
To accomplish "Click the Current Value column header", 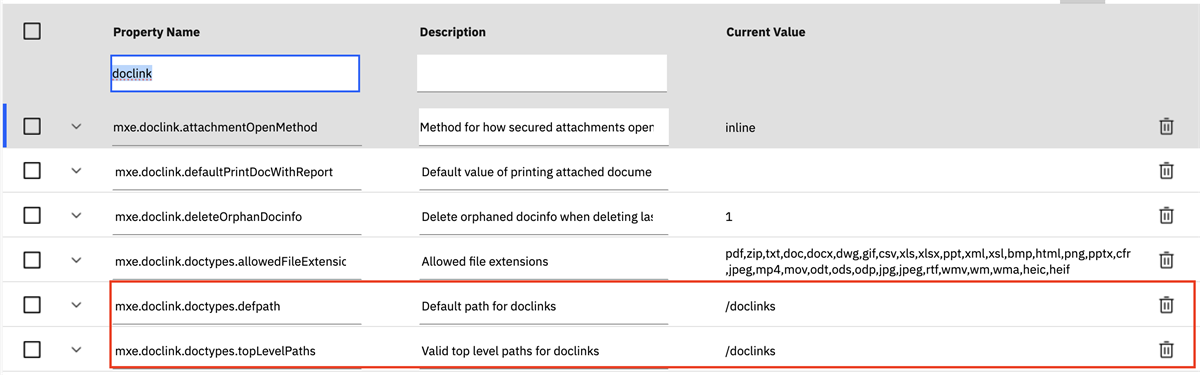I will (x=765, y=32).
